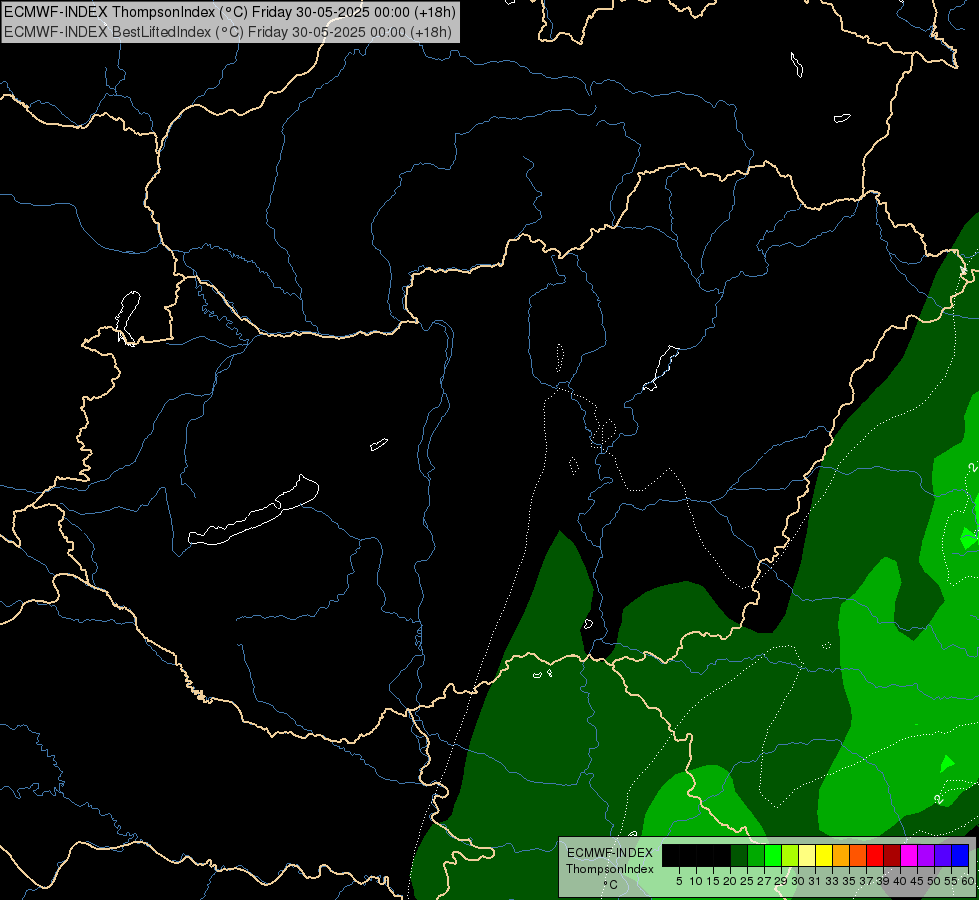
Task: Click the medium green 25–27 legend swatch
Action: tap(756, 855)
